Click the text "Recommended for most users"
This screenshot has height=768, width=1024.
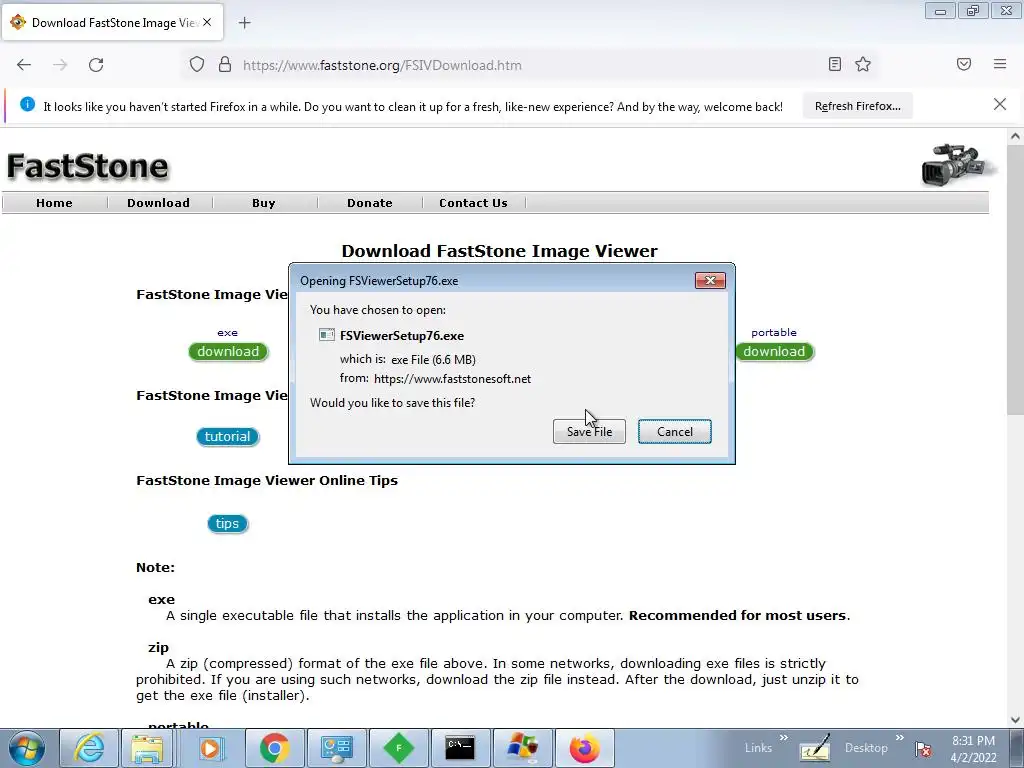click(x=737, y=615)
